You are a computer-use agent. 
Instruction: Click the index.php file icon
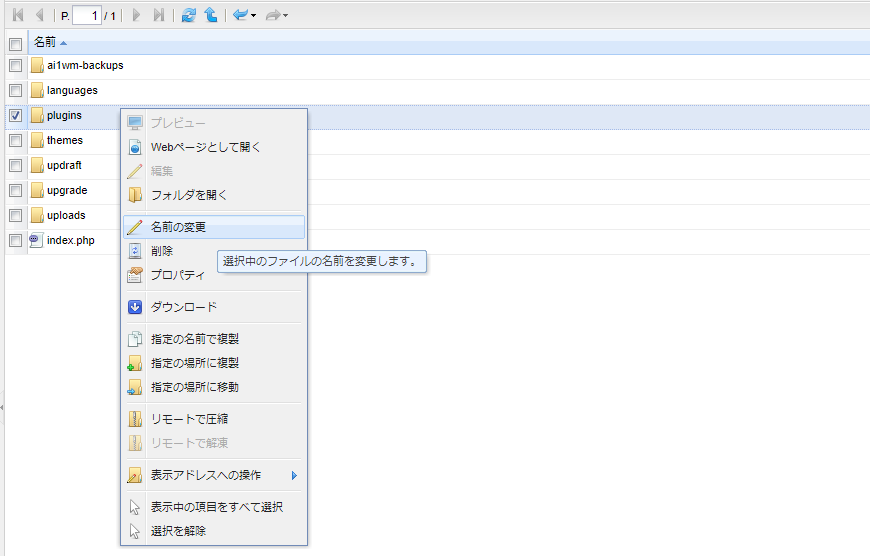tap(36, 240)
